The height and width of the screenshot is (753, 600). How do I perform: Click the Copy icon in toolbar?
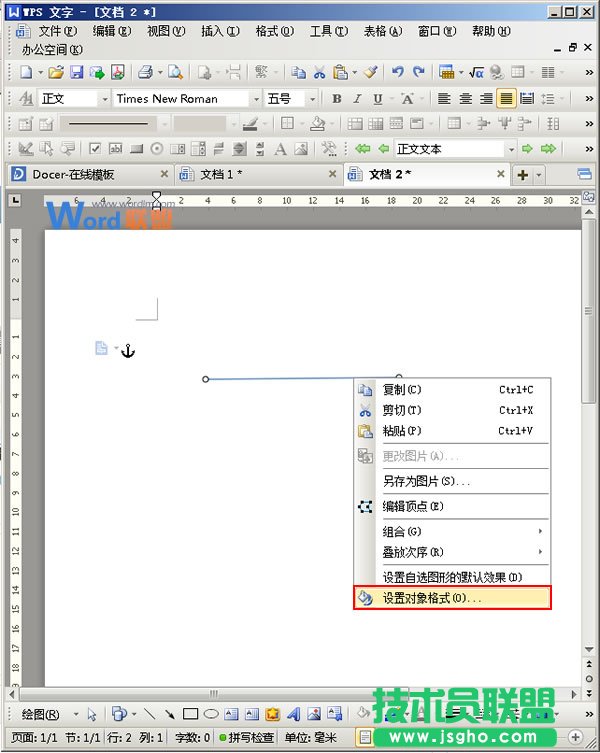(x=298, y=73)
